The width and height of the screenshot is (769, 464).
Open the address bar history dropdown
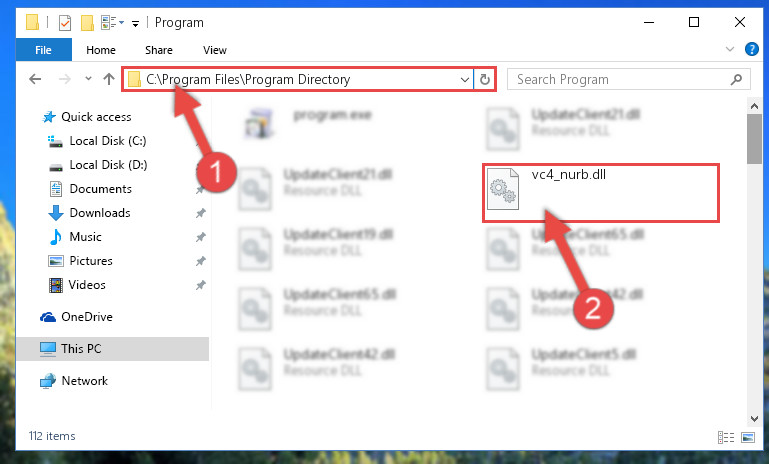464,79
